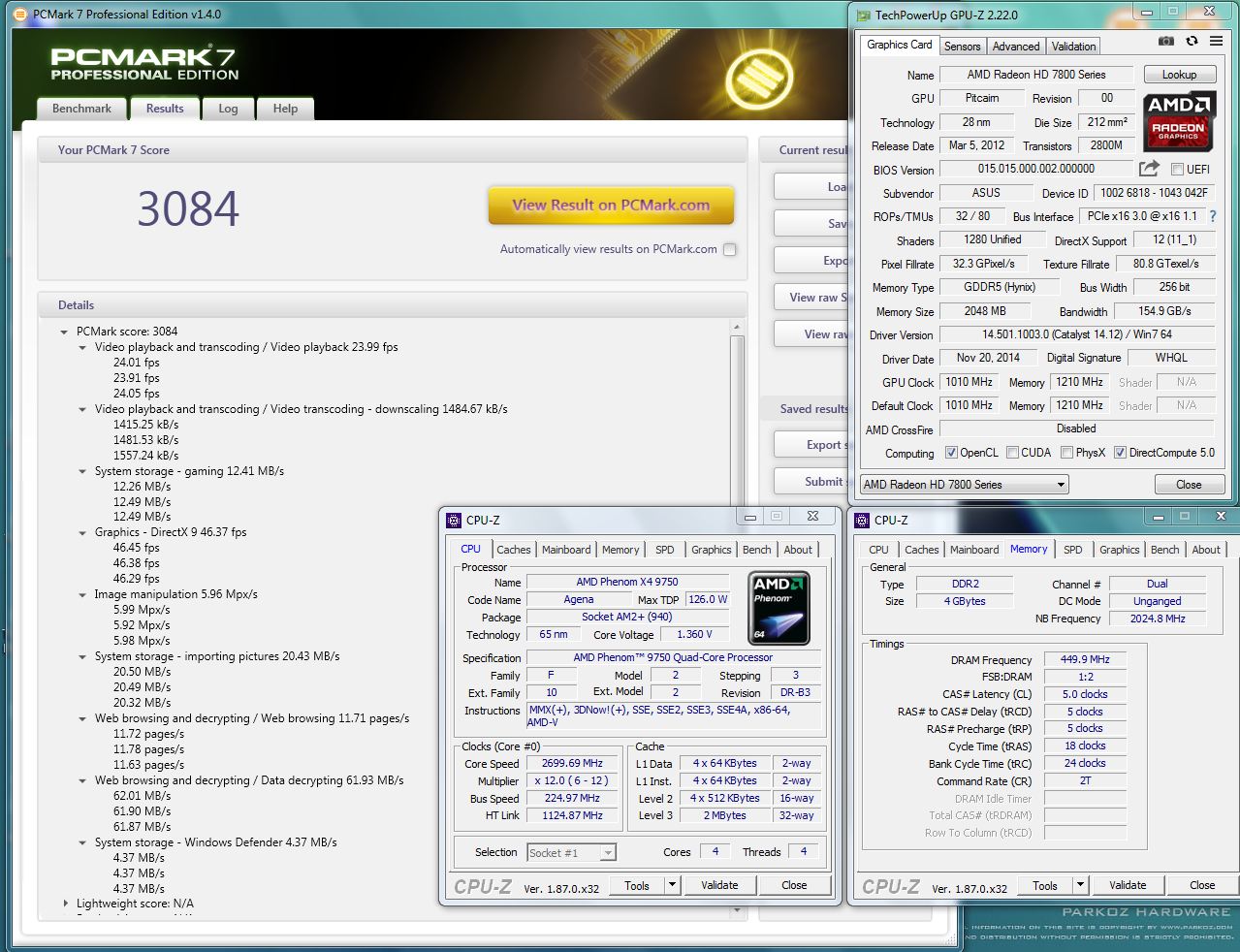This screenshot has height=952, width=1240.
Task: Collapse the Video playback 23.99 fps node
Action: 83,347
